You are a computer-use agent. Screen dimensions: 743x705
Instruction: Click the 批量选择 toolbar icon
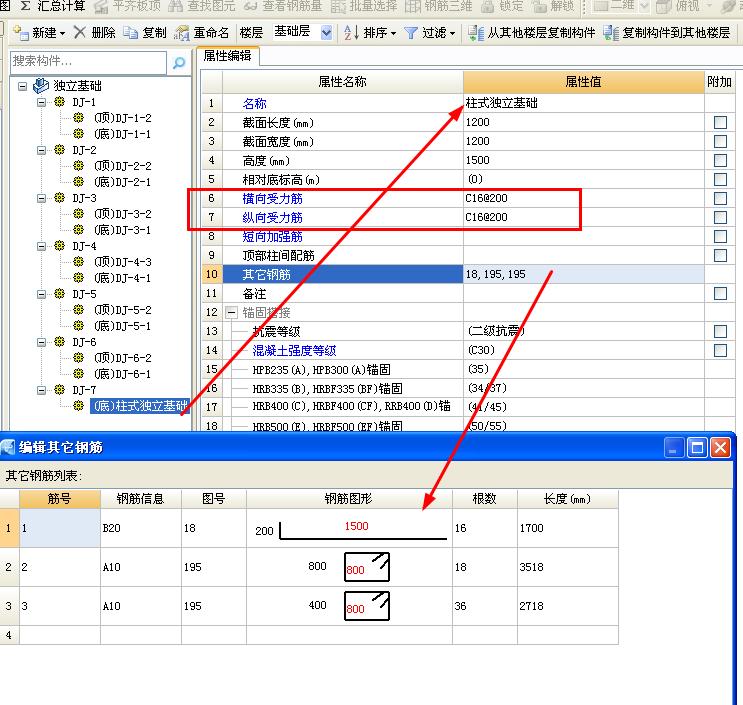point(338,6)
